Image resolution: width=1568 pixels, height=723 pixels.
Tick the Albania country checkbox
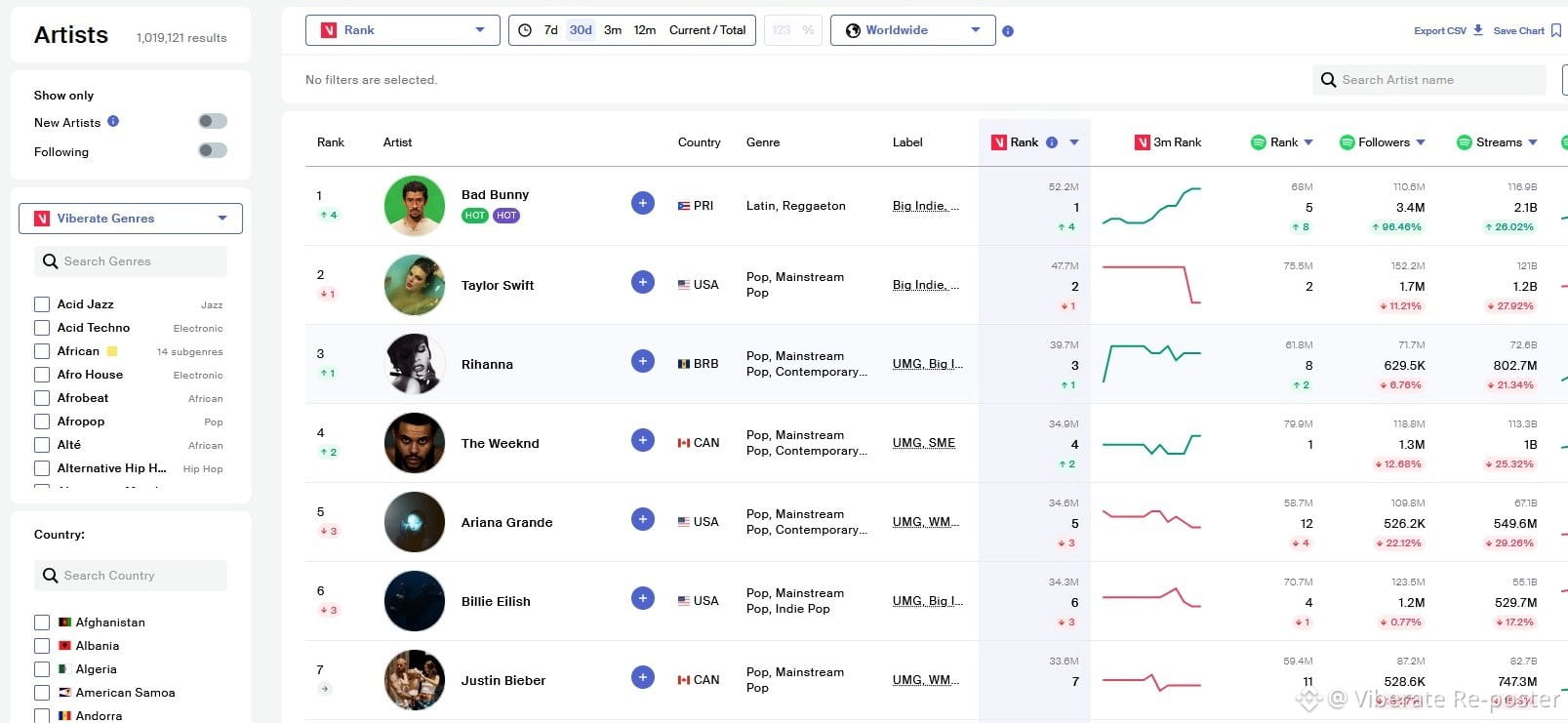click(x=42, y=646)
